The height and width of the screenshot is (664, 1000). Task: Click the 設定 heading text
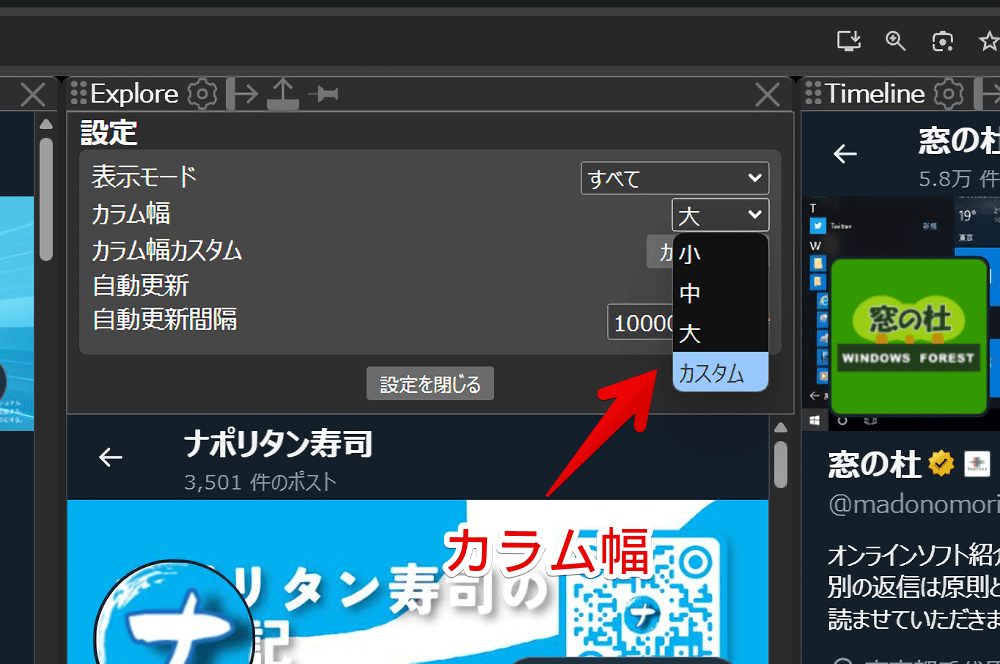point(109,133)
